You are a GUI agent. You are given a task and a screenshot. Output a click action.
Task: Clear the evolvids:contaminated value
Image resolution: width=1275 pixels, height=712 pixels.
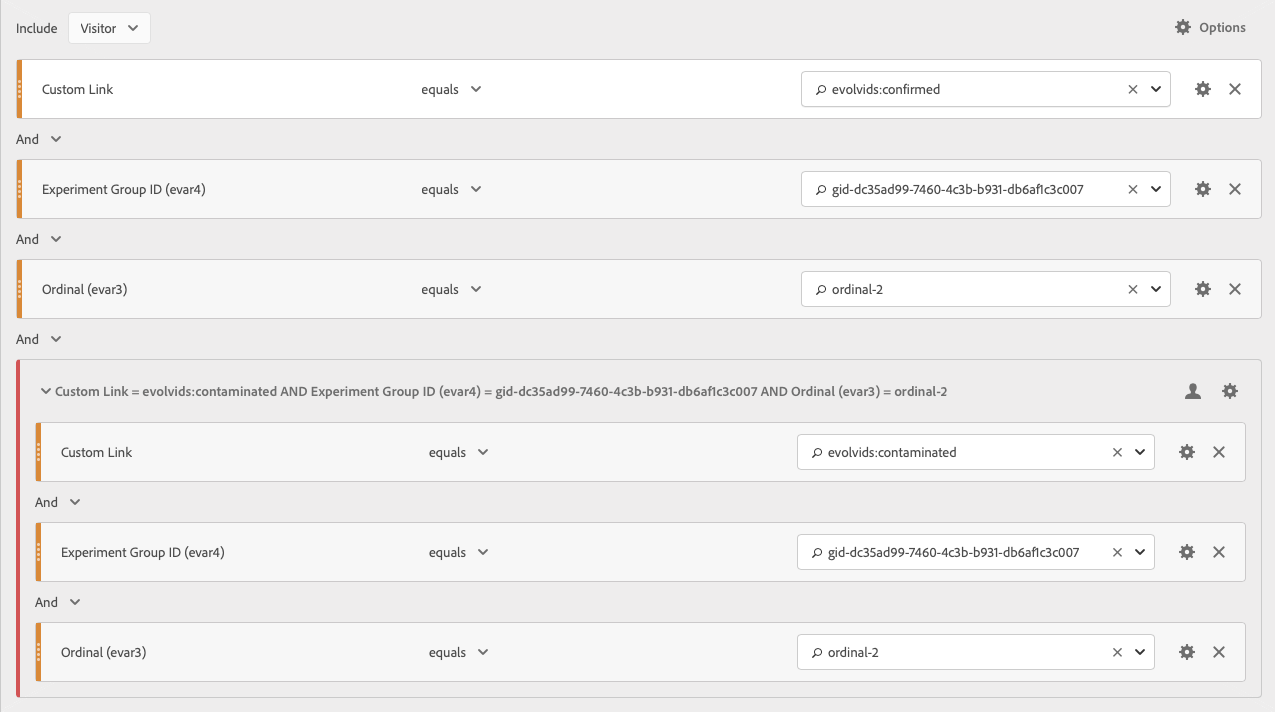pyautogui.click(x=1117, y=452)
